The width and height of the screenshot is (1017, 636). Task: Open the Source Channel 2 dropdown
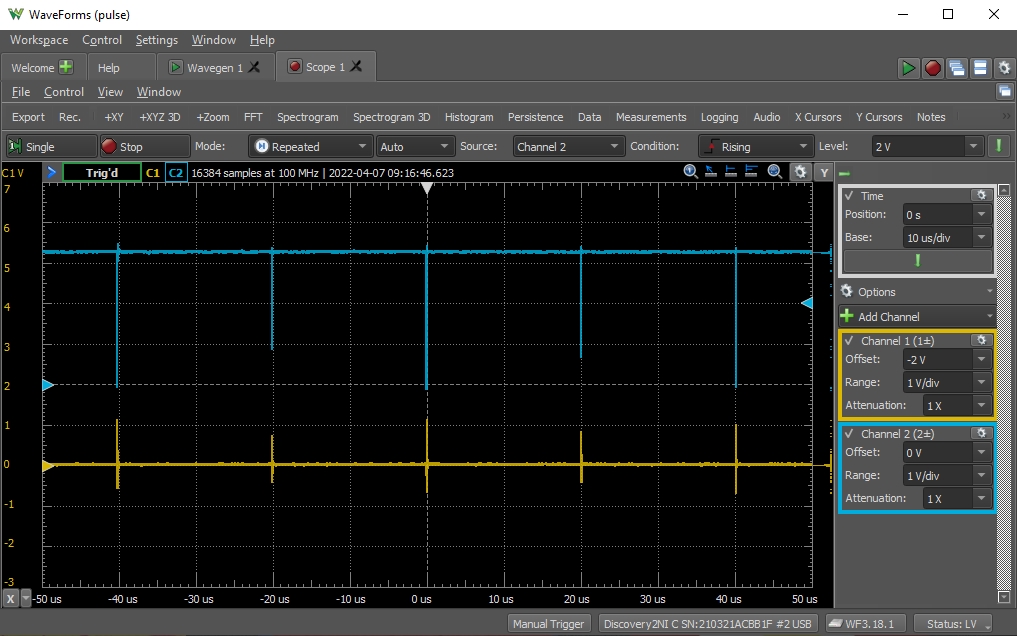click(568, 147)
